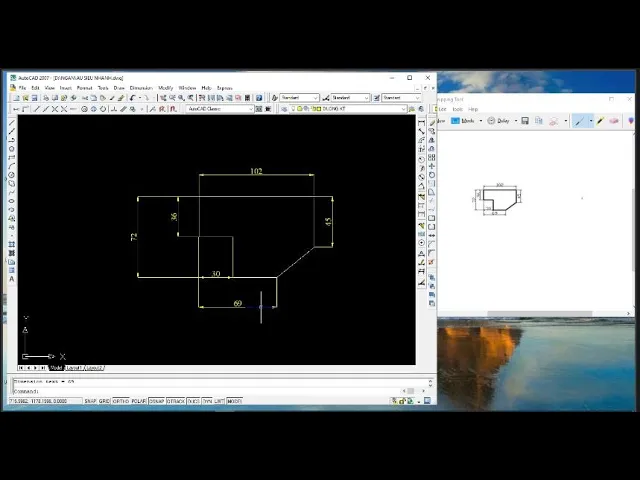Switch to the Layout1 tab

coord(74,368)
